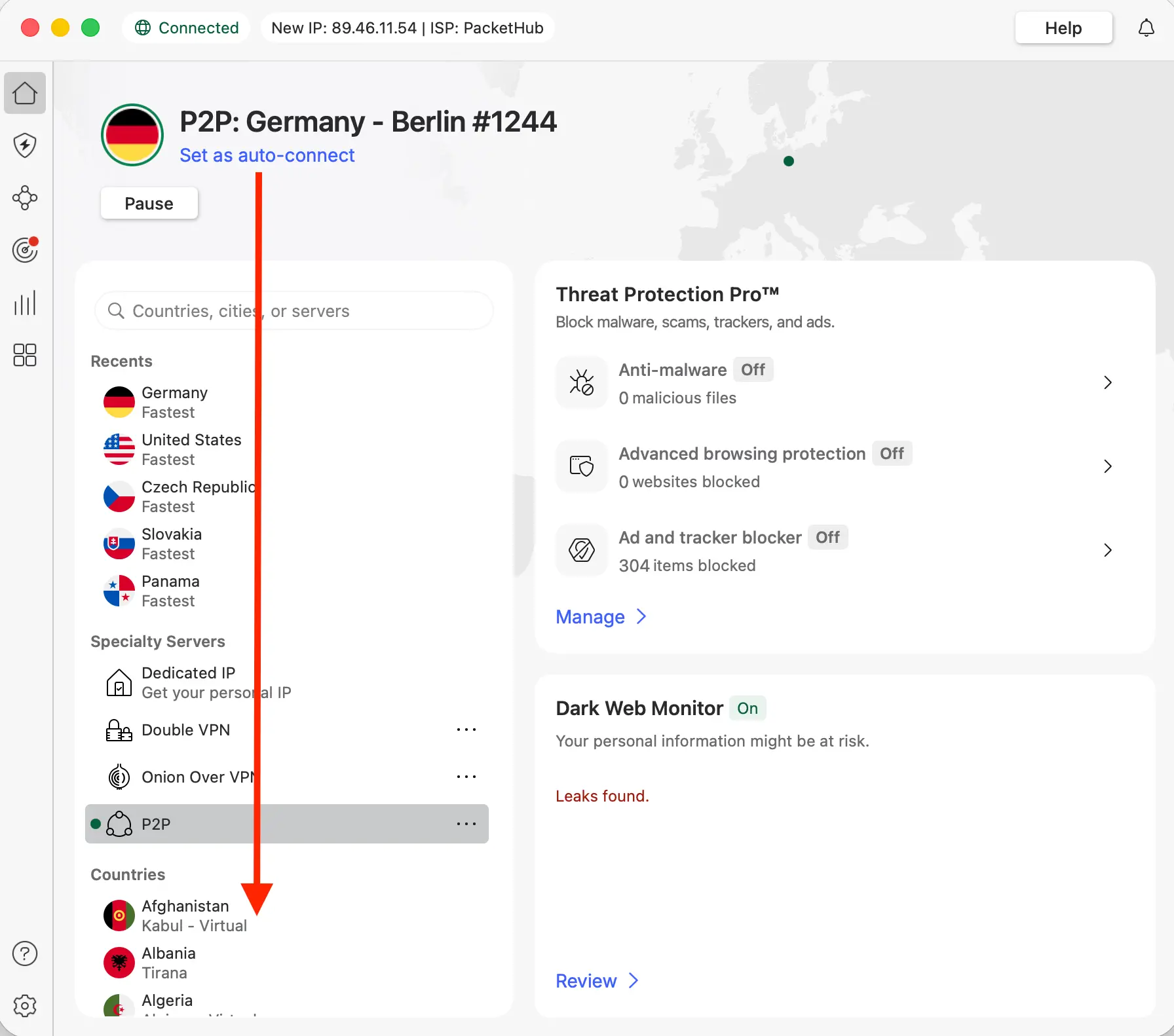
Task: Pause the VPN connection
Action: (x=149, y=203)
